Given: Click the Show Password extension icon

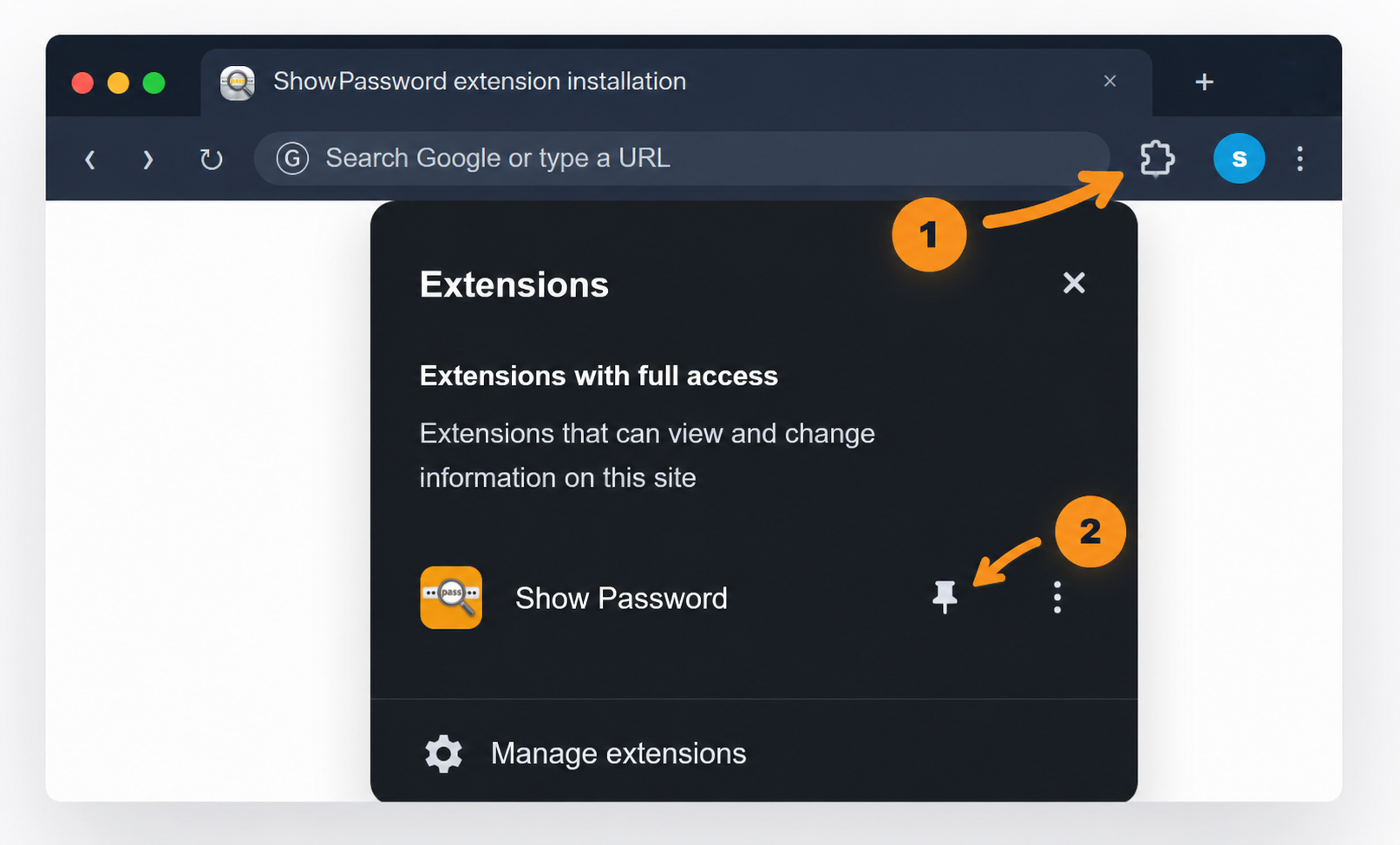Looking at the screenshot, I should coord(451,598).
